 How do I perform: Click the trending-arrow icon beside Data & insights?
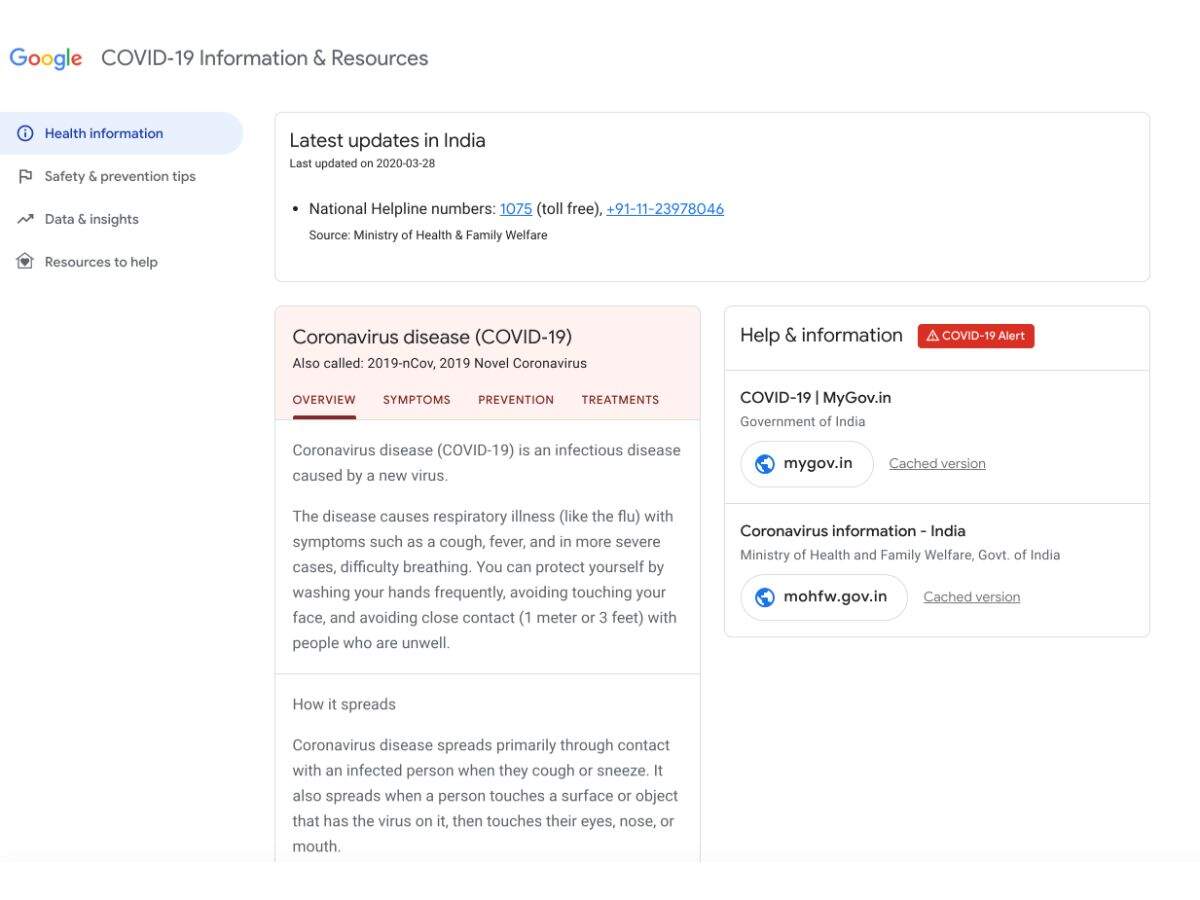(24, 218)
